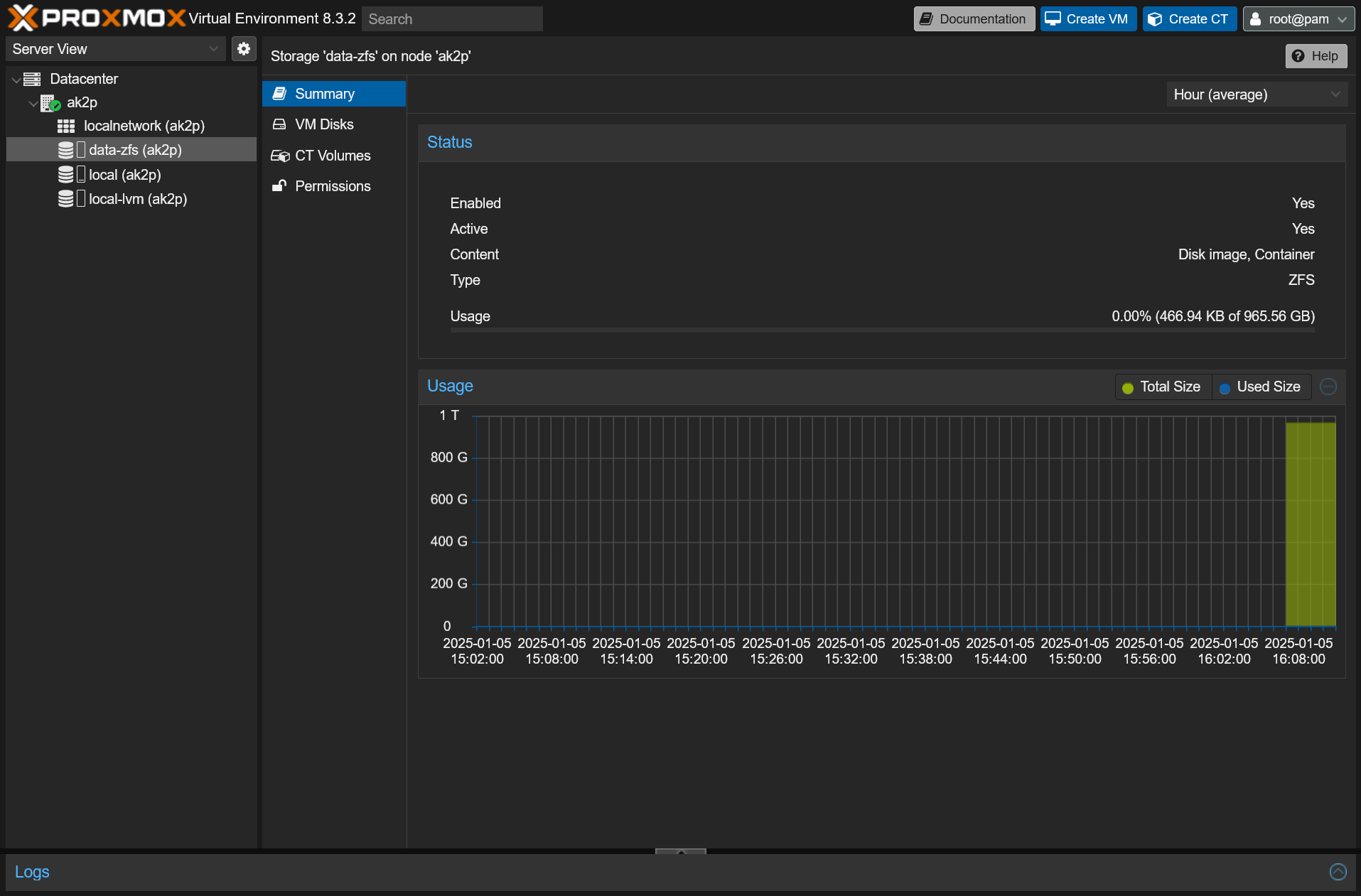Click the Documentation button
This screenshot has height=896, width=1361.
[974, 19]
